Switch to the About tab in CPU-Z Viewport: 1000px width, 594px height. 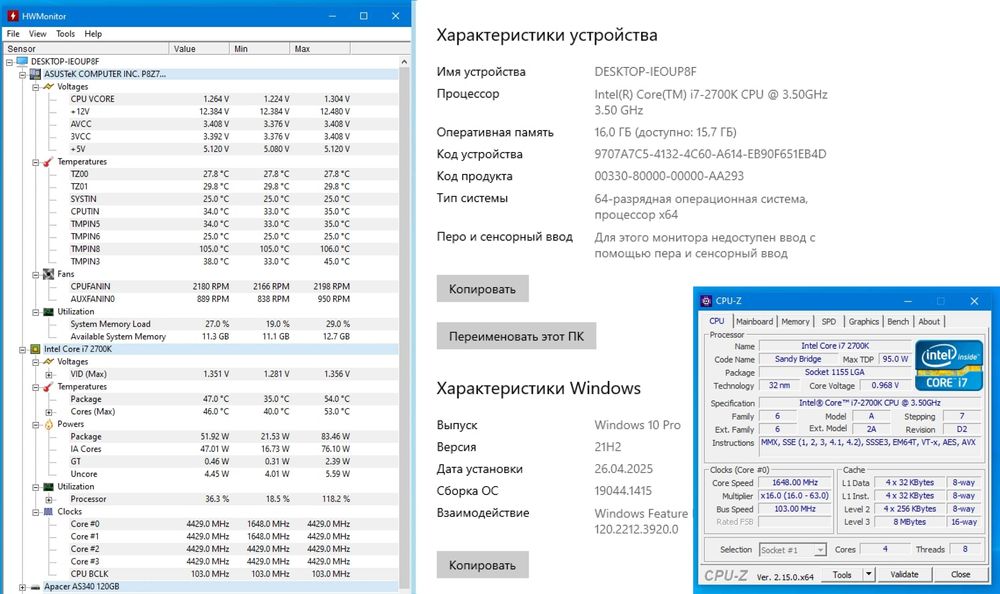[929, 322]
